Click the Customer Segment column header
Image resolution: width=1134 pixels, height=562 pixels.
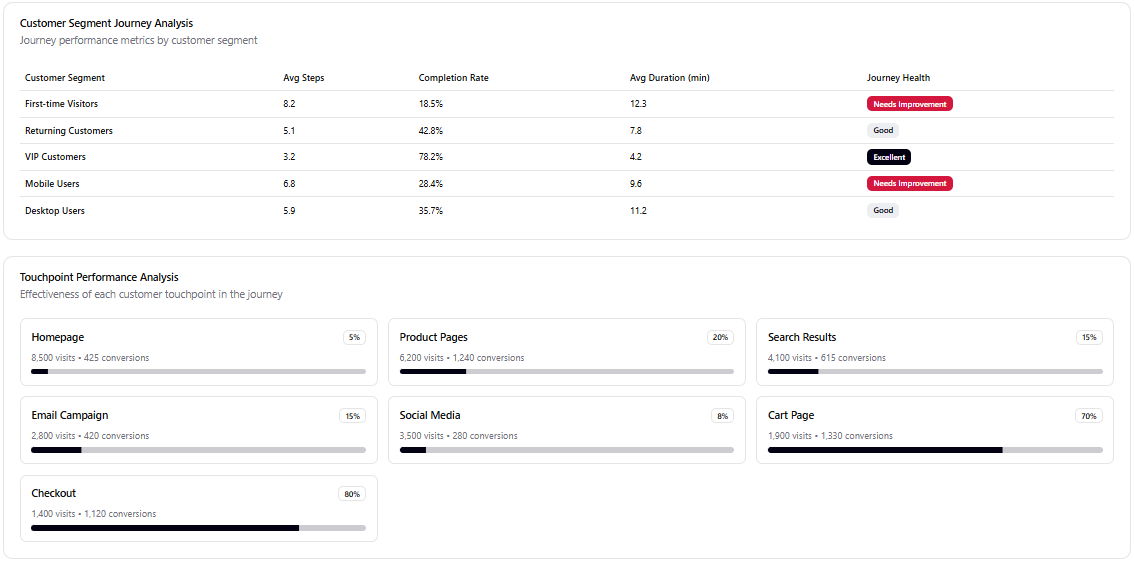[x=64, y=78]
